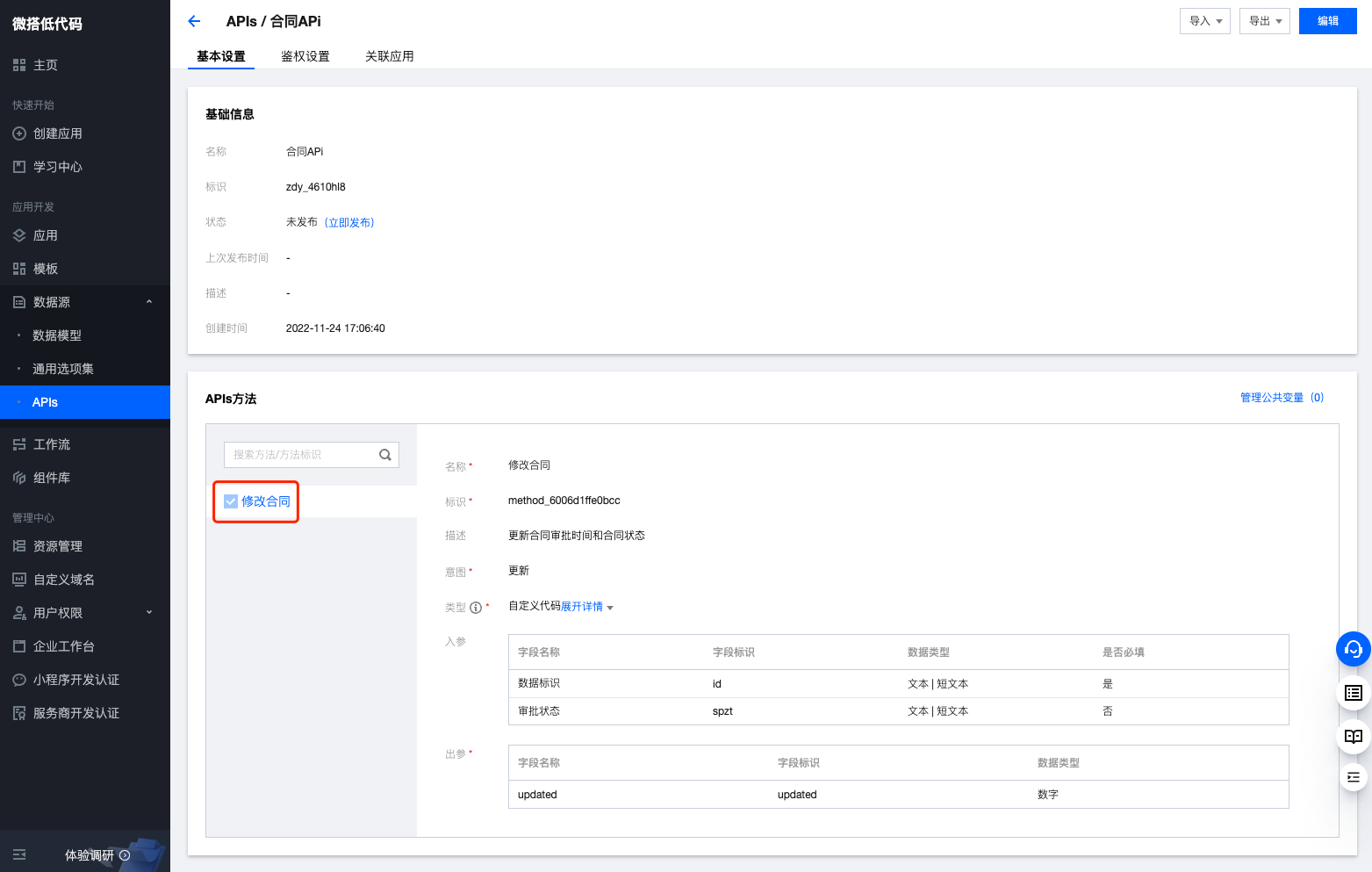Click the 组件库 component icon

(19, 478)
